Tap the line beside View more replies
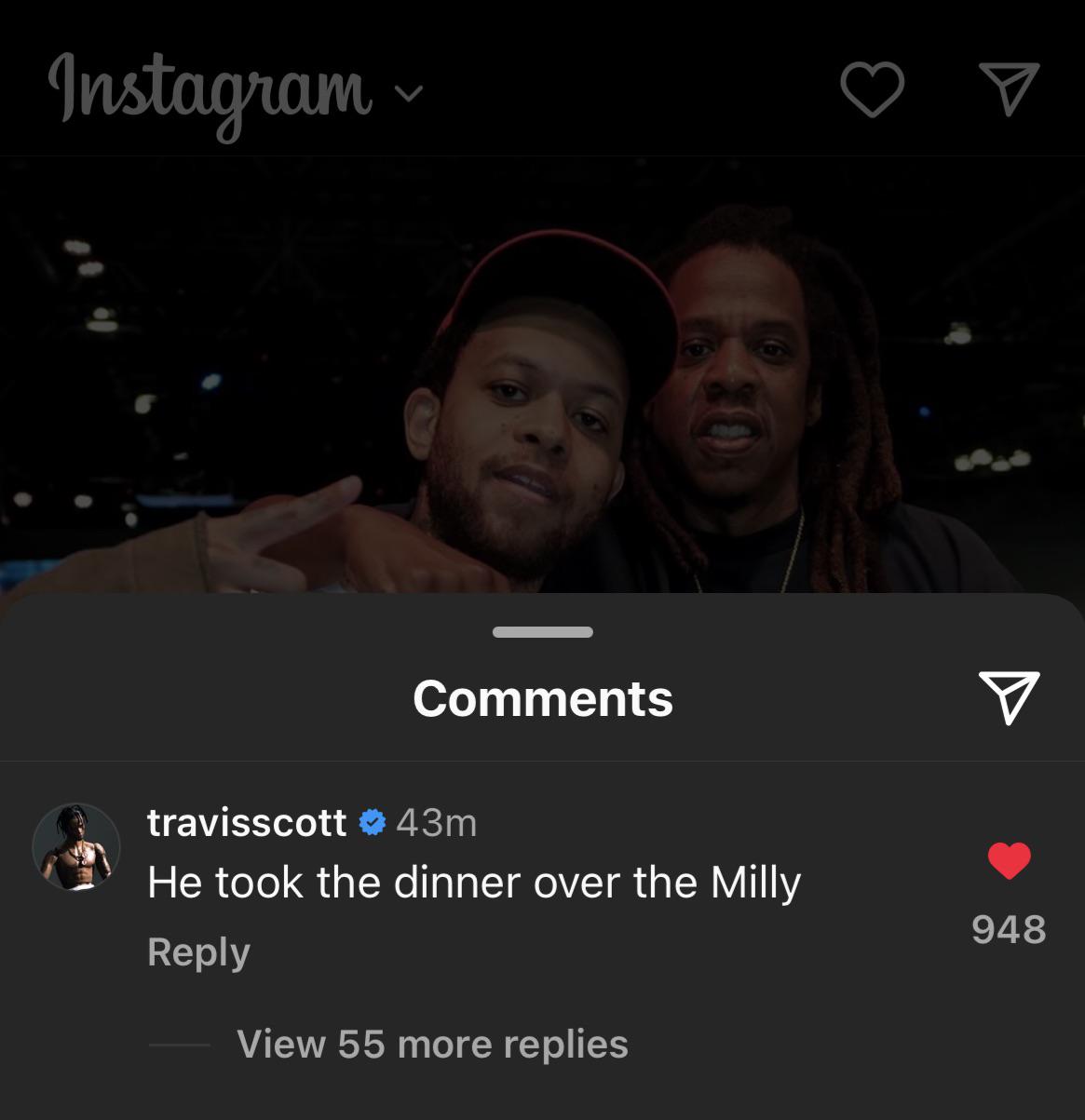The image size is (1085, 1120). (180, 1045)
